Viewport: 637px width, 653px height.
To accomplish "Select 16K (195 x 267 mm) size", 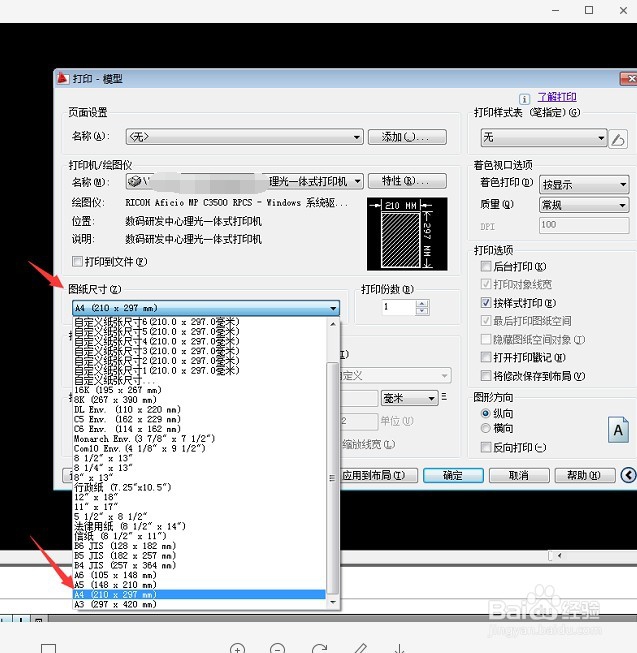I will coord(199,390).
